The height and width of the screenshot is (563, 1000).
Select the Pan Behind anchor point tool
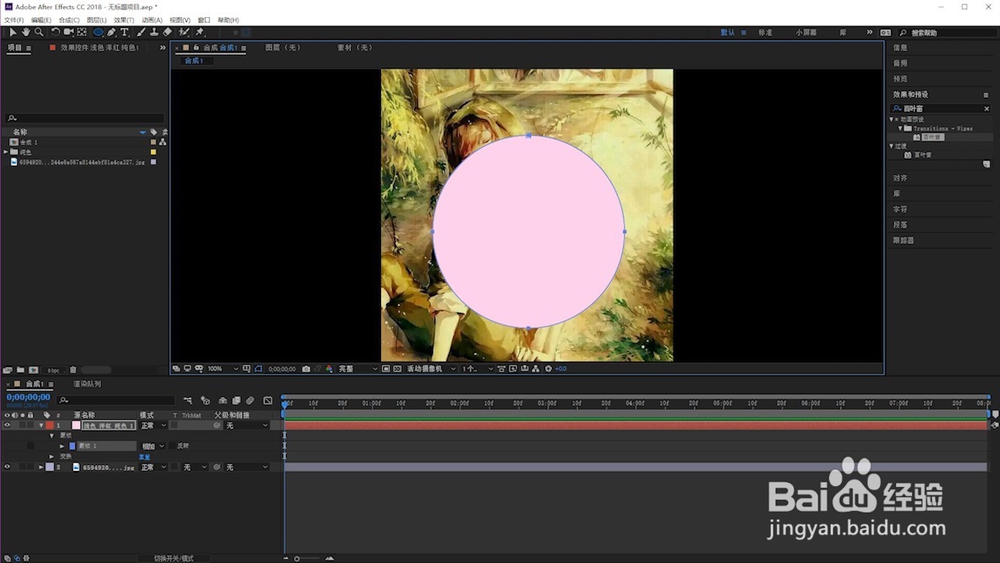pyautogui.click(x=82, y=32)
